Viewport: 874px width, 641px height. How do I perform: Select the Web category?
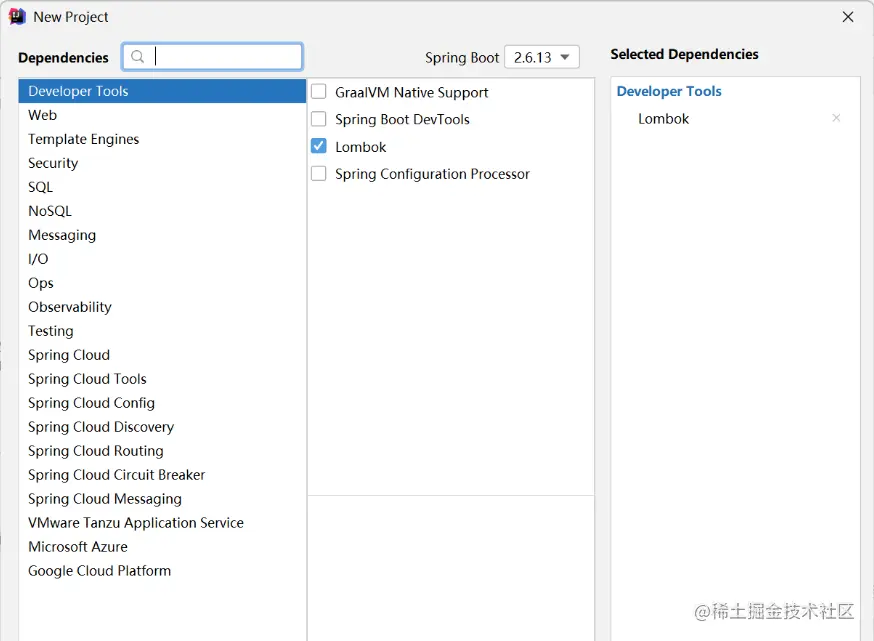point(162,115)
